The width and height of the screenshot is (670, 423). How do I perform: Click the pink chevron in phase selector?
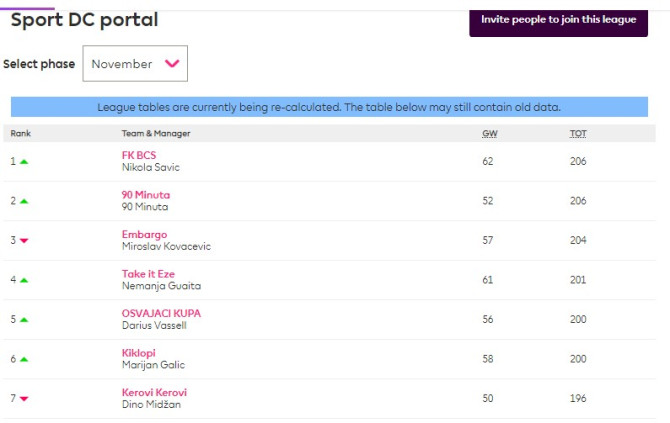pos(172,64)
